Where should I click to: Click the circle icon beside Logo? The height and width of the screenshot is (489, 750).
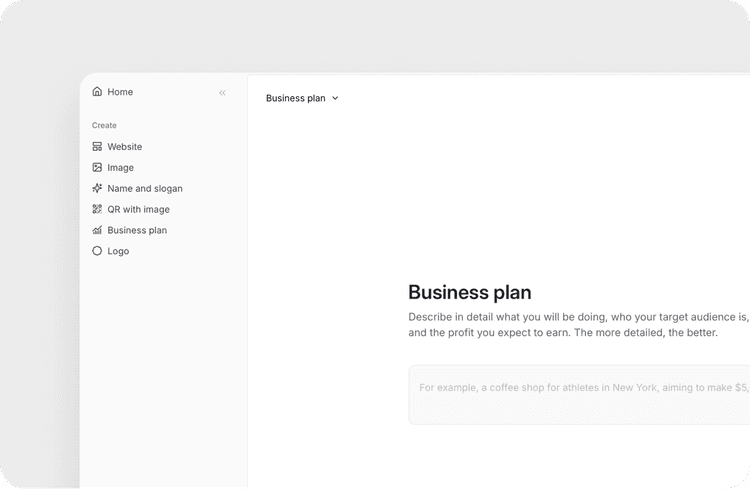[97, 252]
